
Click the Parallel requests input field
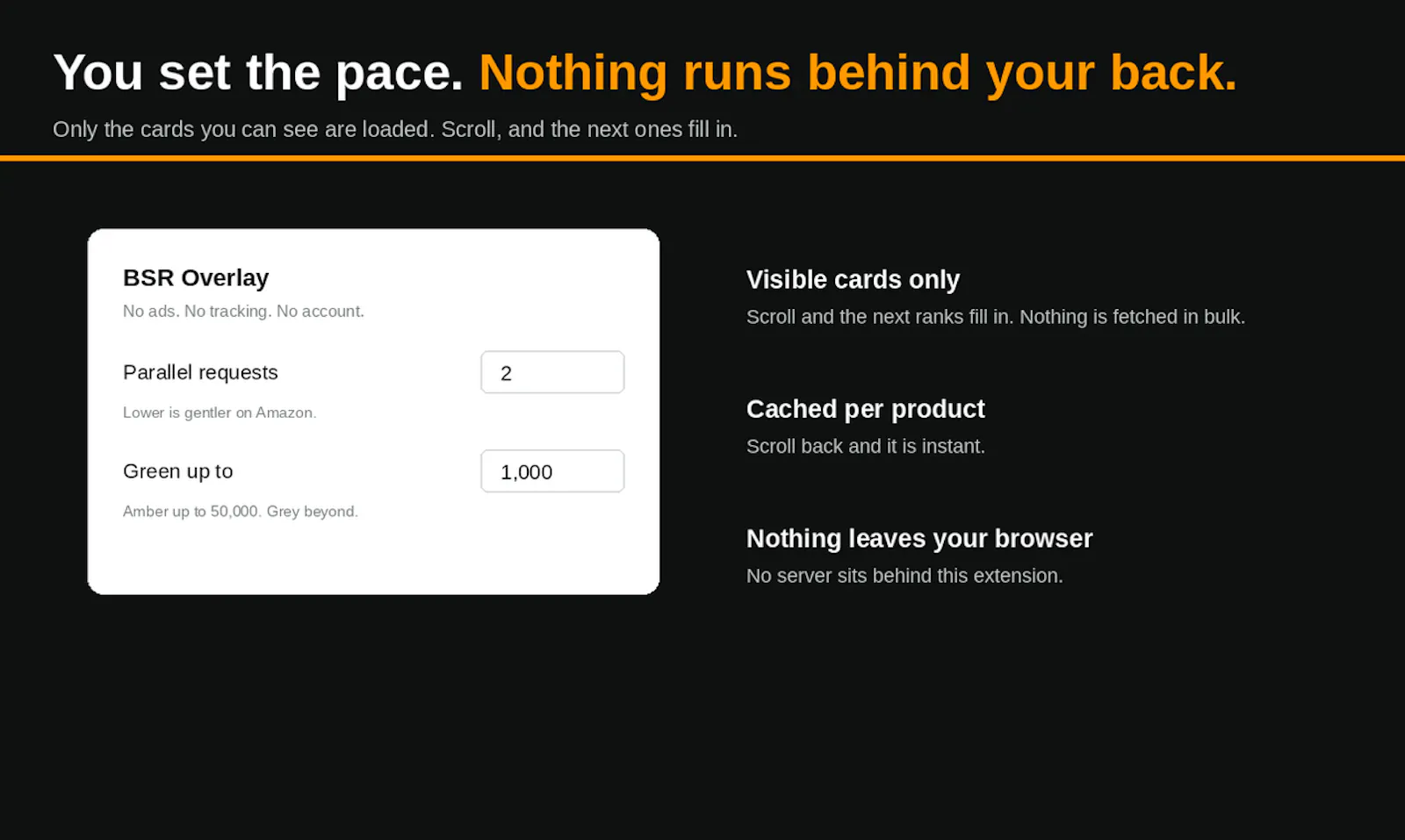tap(552, 372)
